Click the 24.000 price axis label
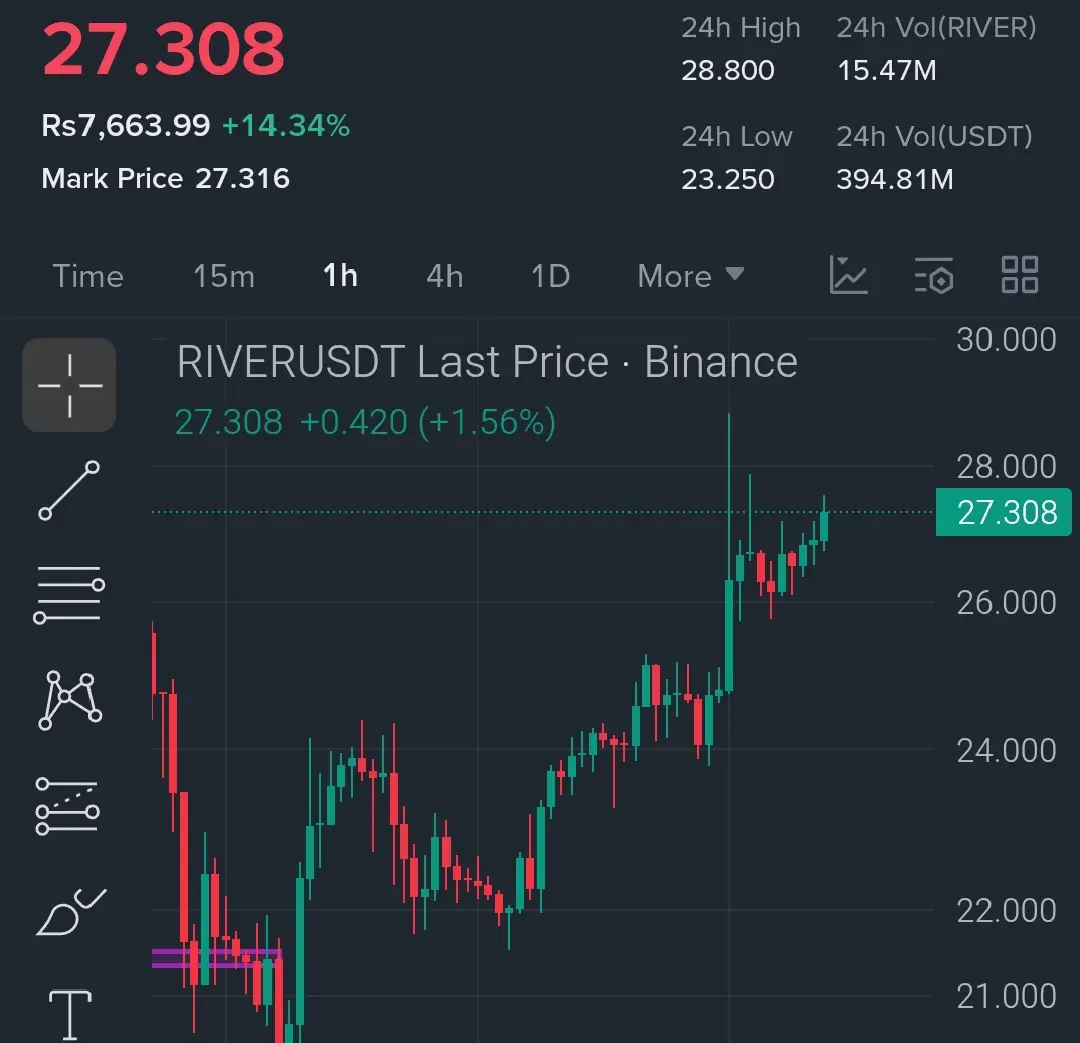Screen dimensions: 1080x1043 (x=1006, y=751)
